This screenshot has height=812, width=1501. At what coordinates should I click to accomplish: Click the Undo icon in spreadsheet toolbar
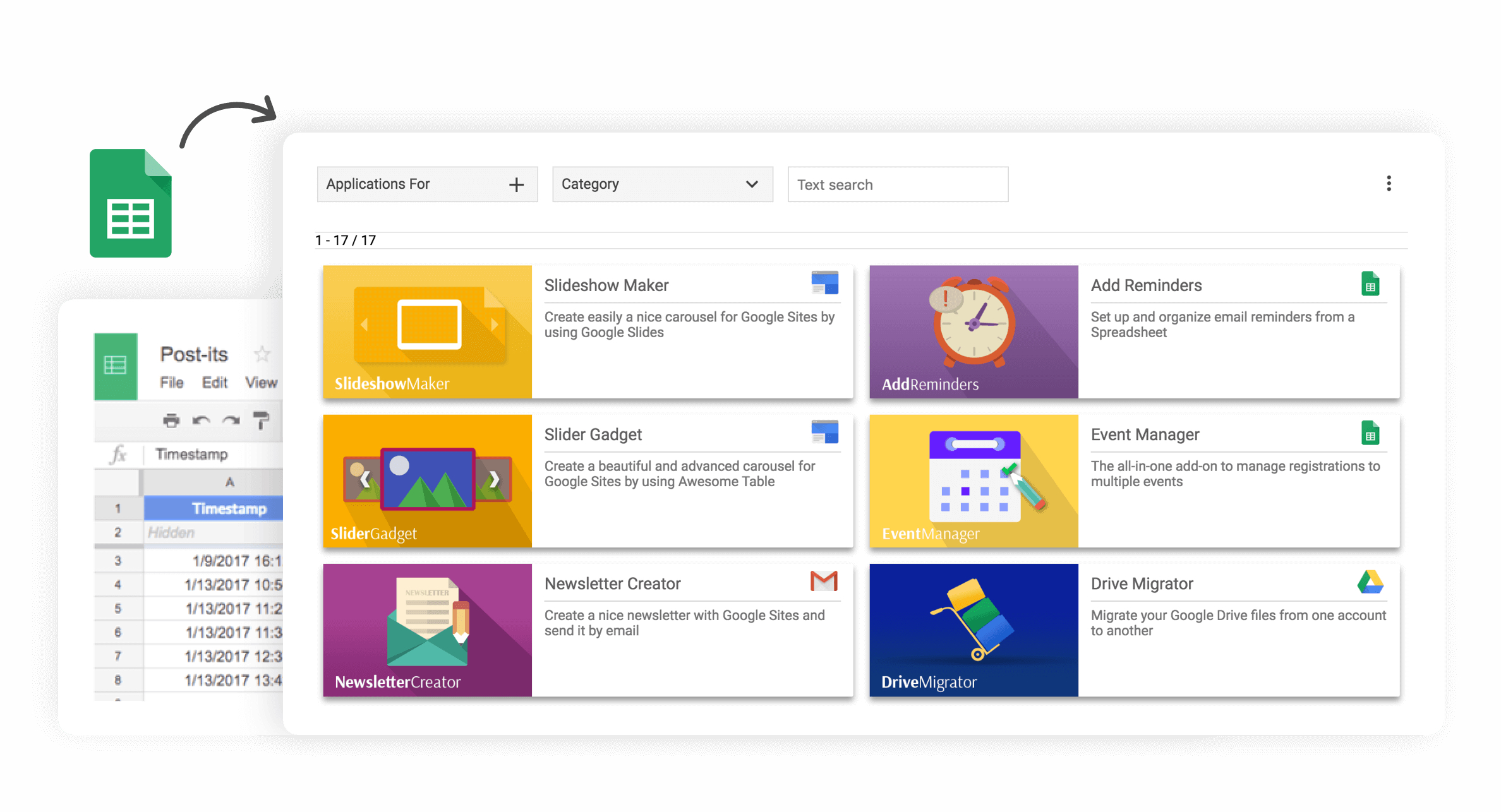tap(202, 421)
